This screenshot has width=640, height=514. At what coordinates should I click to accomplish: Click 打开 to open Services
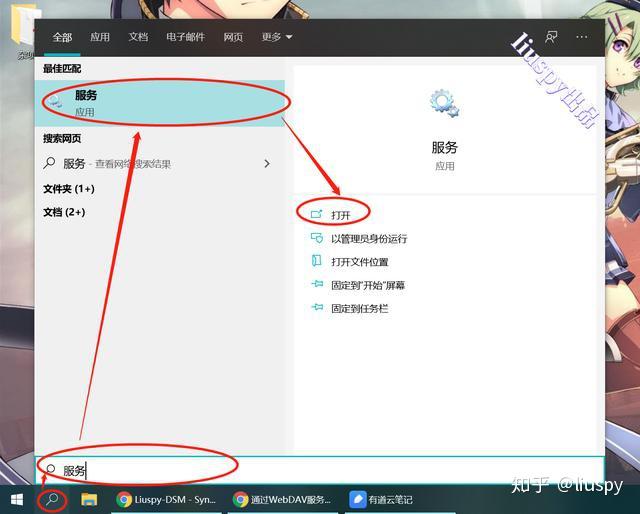tap(341, 215)
